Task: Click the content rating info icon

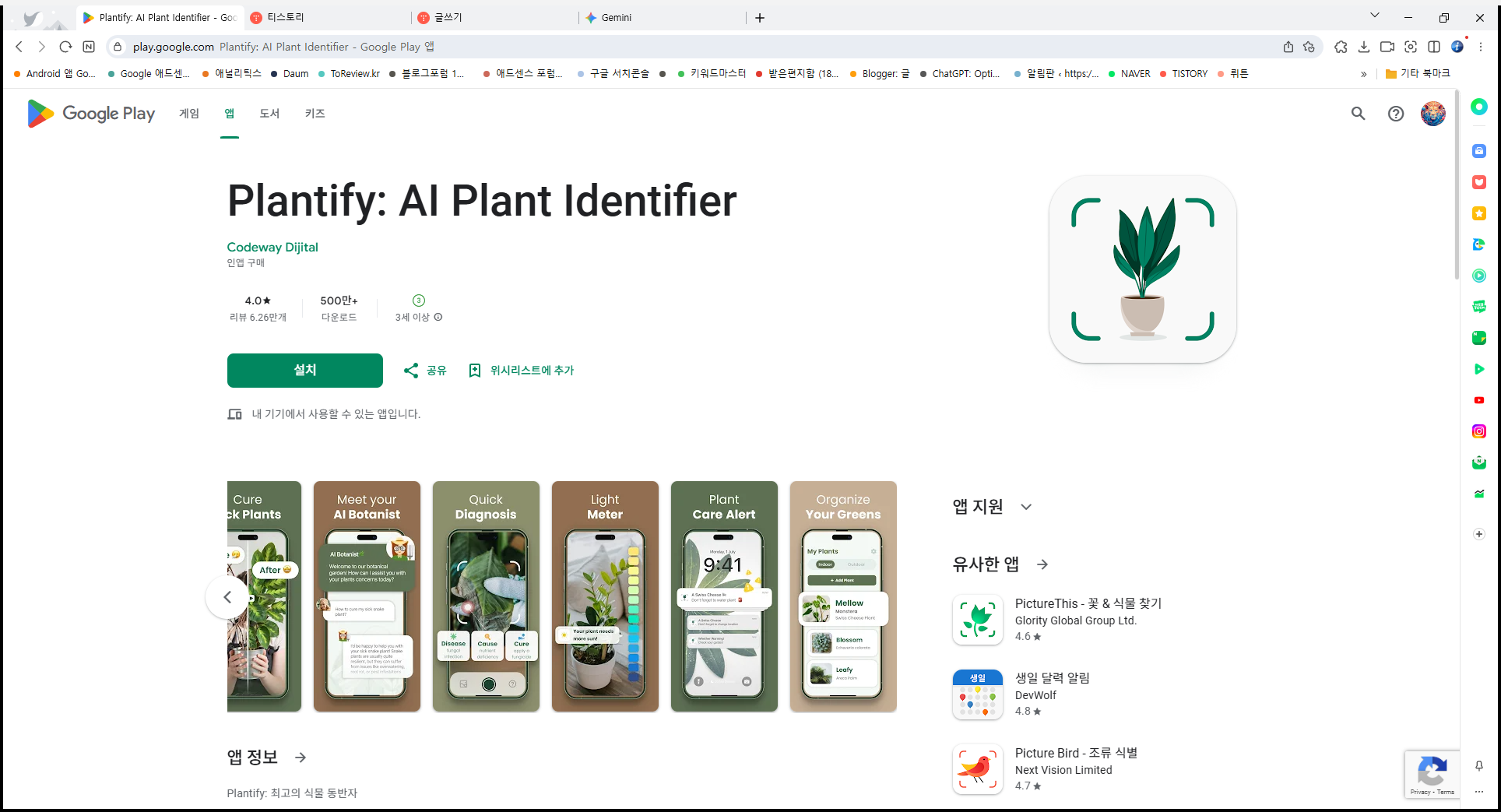Action: coord(438,317)
